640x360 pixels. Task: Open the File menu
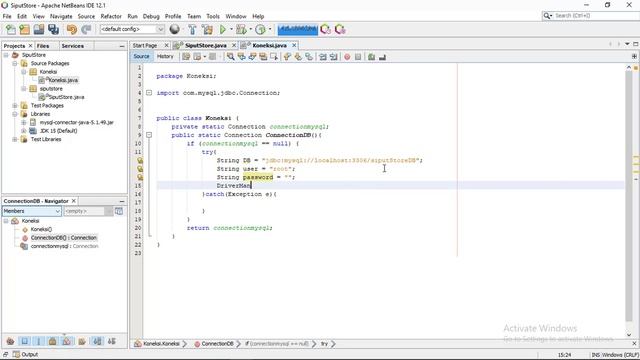click(x=7, y=16)
